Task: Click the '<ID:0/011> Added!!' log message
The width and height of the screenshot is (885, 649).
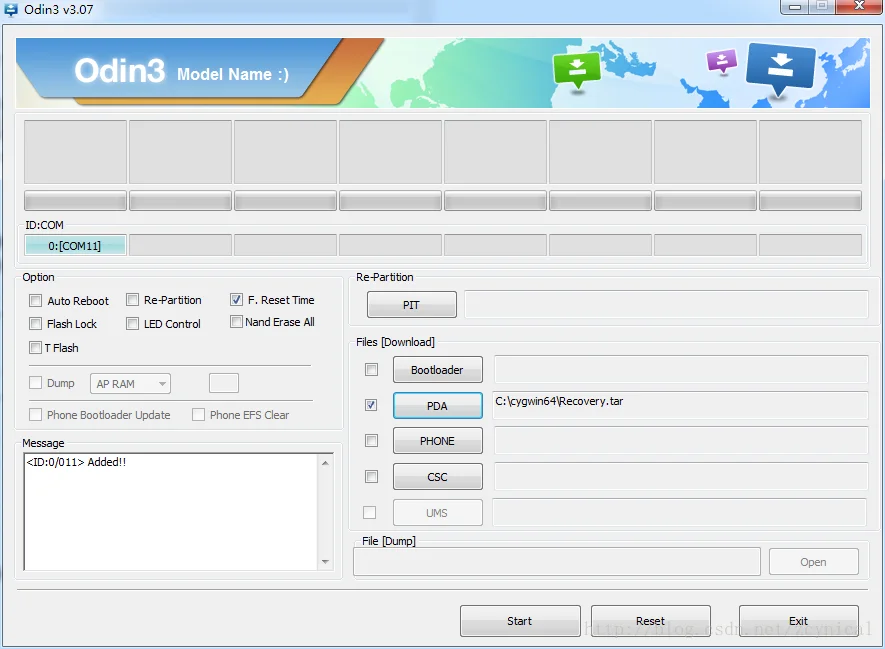Action: point(76,462)
